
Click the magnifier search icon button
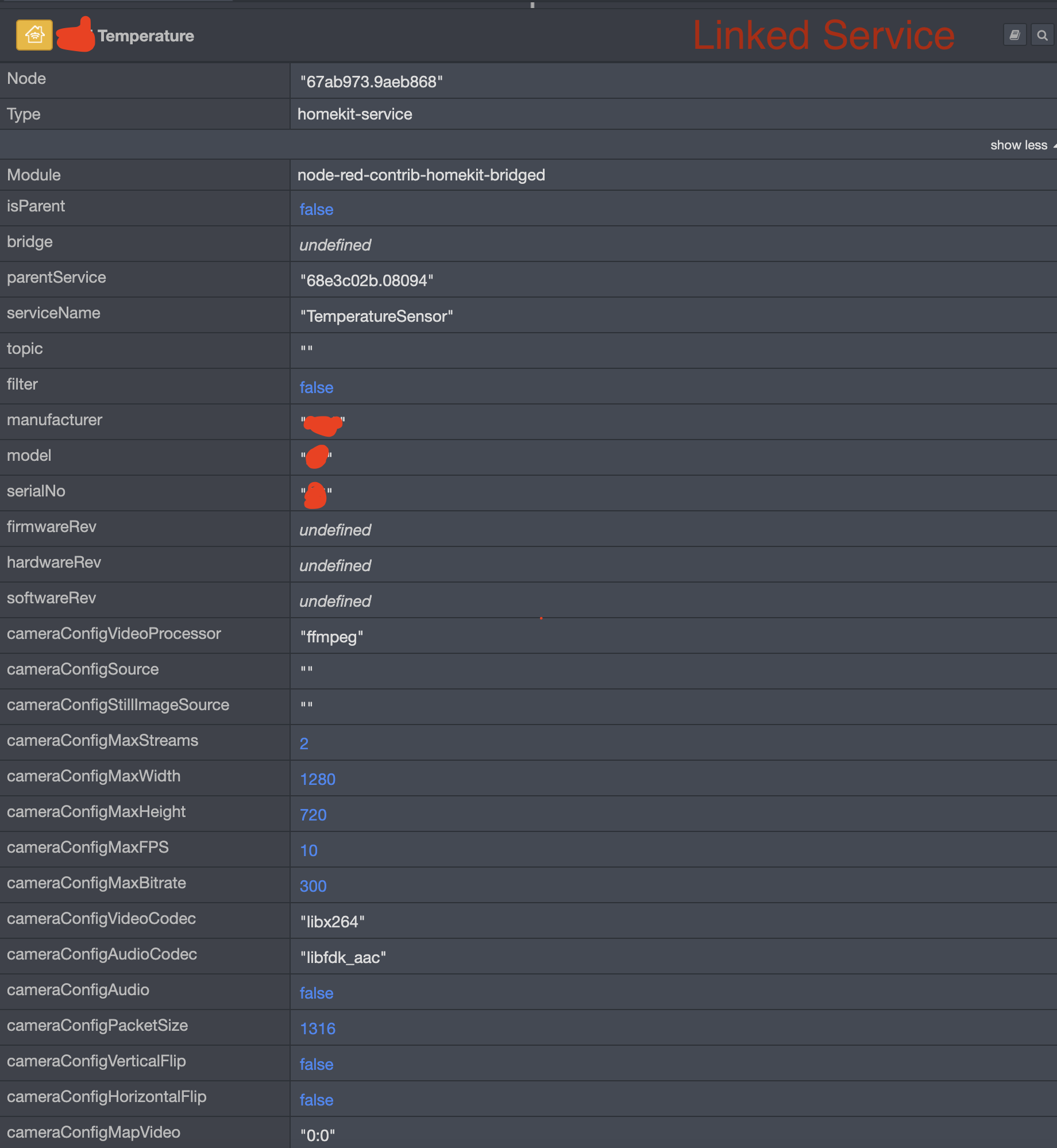coord(1042,35)
